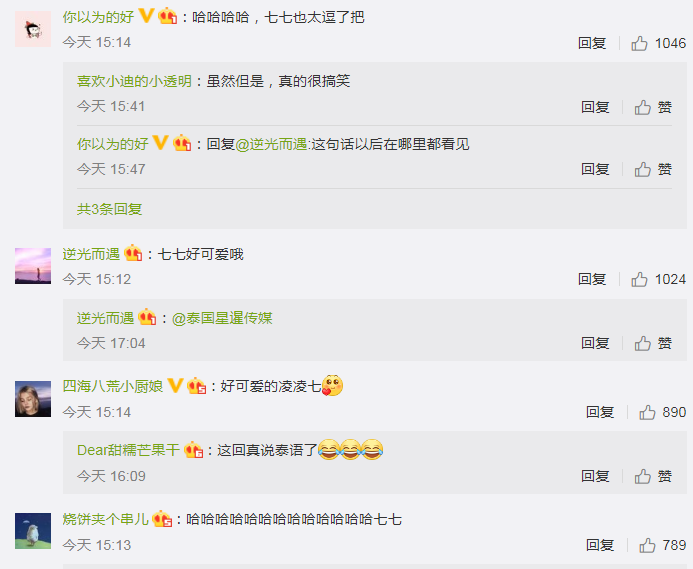Reply to the Dear甜糯芒果干 comment

pyautogui.click(x=595, y=476)
